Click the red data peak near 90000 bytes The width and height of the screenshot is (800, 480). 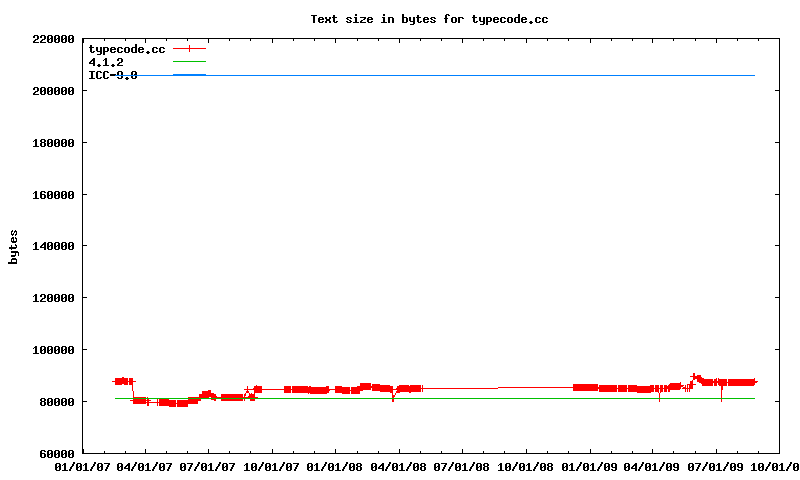(x=694, y=377)
